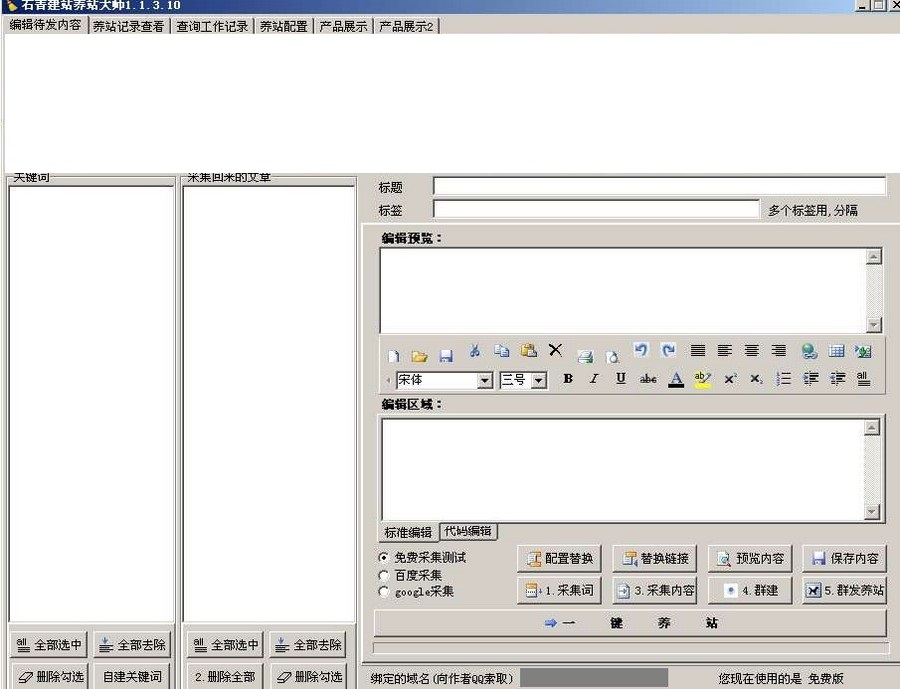
Task: Click the 保存内容 button
Action: [845, 558]
